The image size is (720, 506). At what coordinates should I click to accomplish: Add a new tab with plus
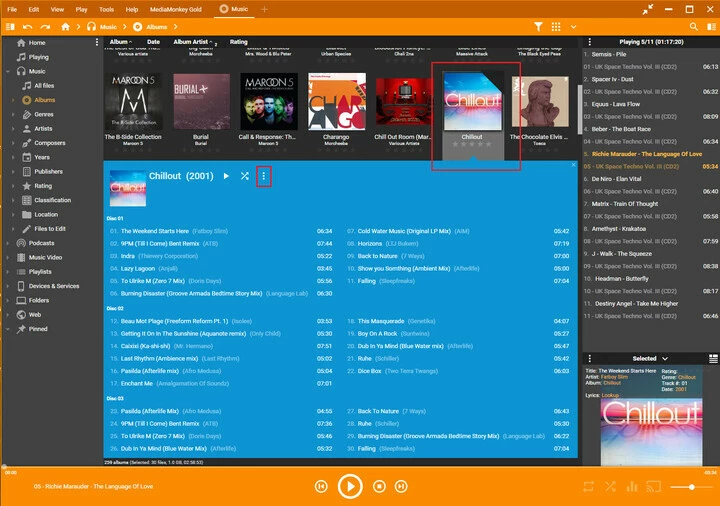click(264, 9)
